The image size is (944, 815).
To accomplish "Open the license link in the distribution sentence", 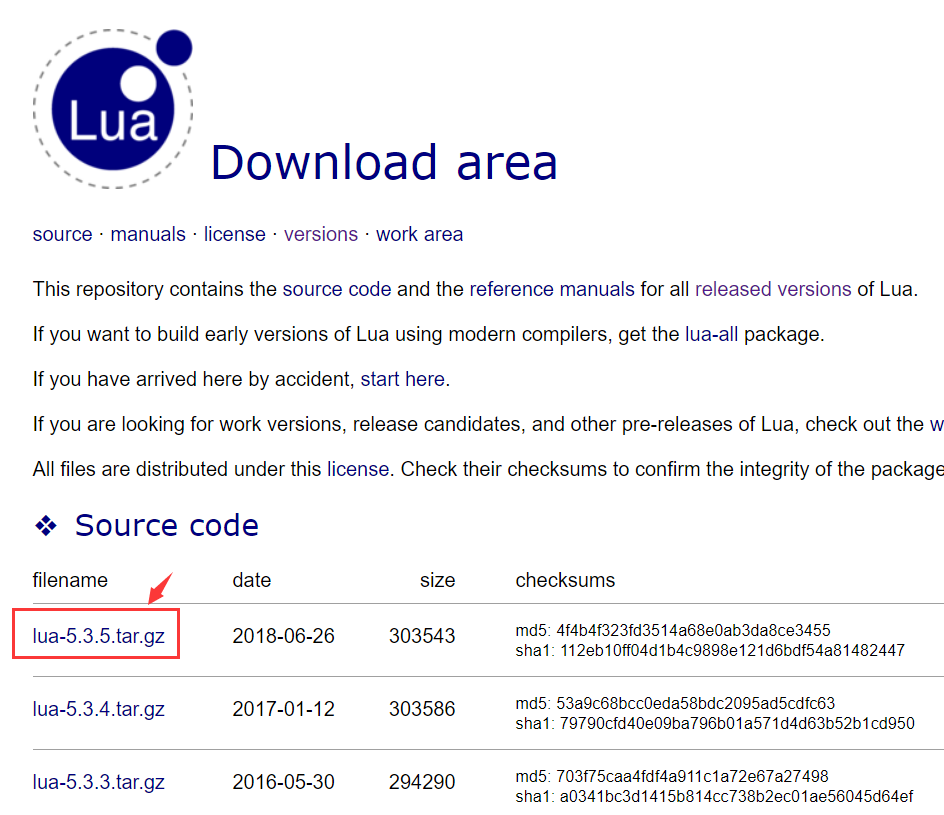I will 358,469.
